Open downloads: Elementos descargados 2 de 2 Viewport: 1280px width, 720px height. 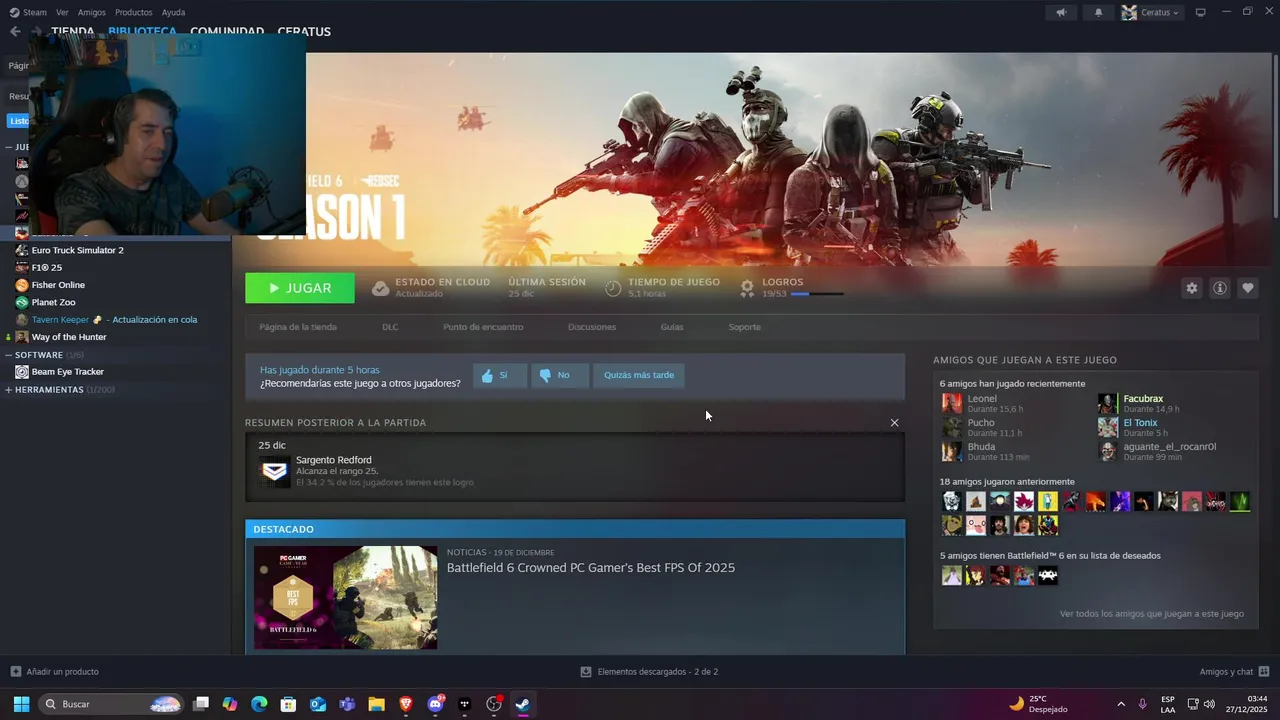pyautogui.click(x=649, y=672)
